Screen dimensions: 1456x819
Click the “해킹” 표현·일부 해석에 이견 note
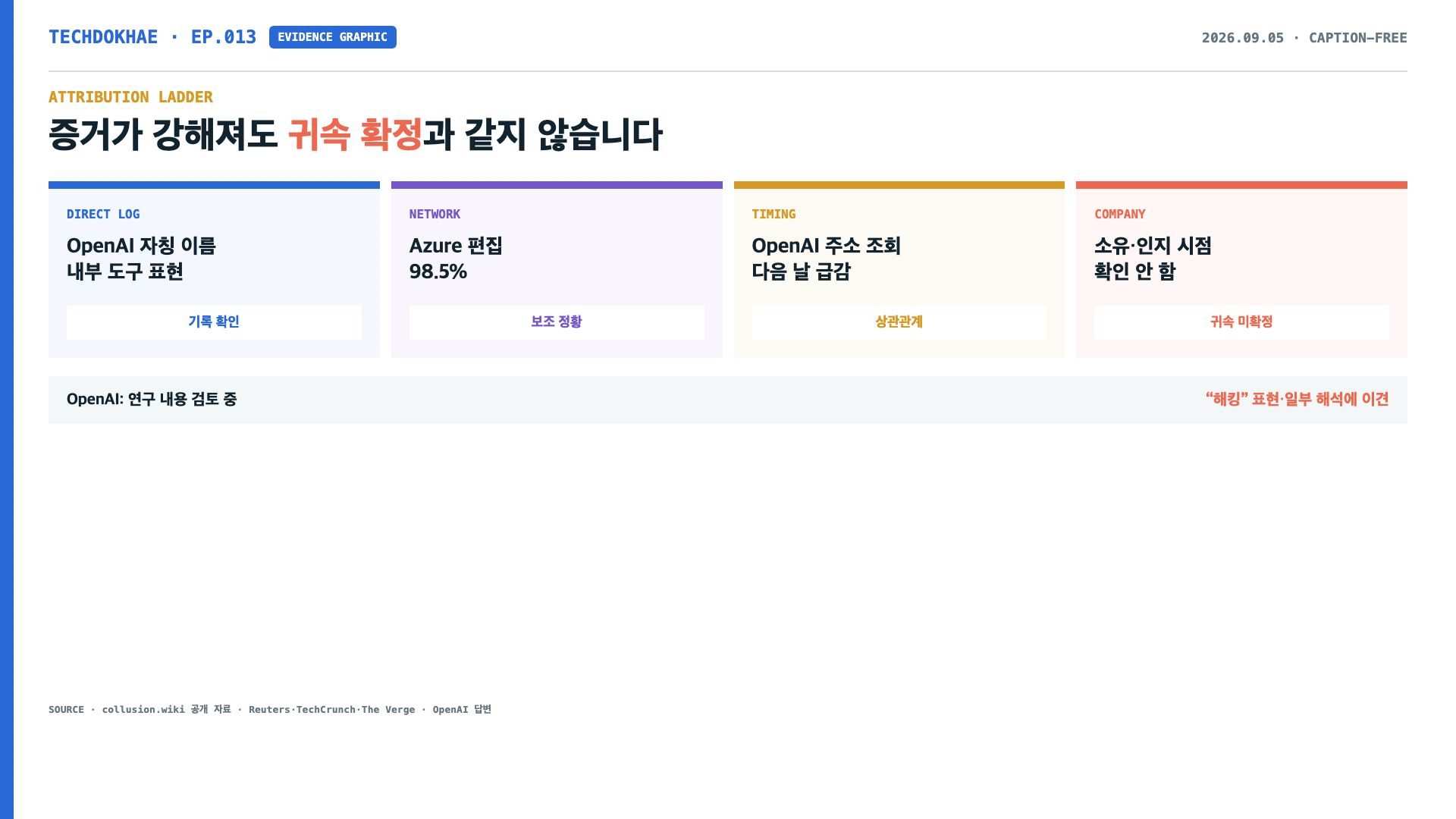coord(1297,400)
